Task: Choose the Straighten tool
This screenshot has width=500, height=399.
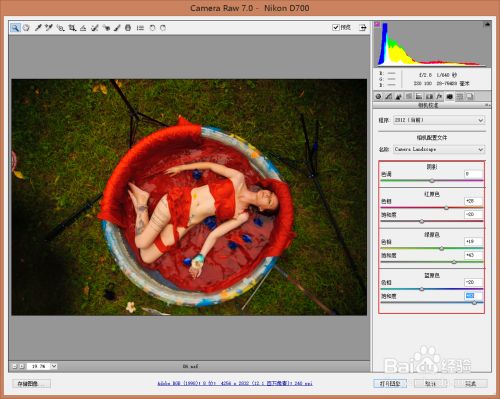Action: coord(83,28)
